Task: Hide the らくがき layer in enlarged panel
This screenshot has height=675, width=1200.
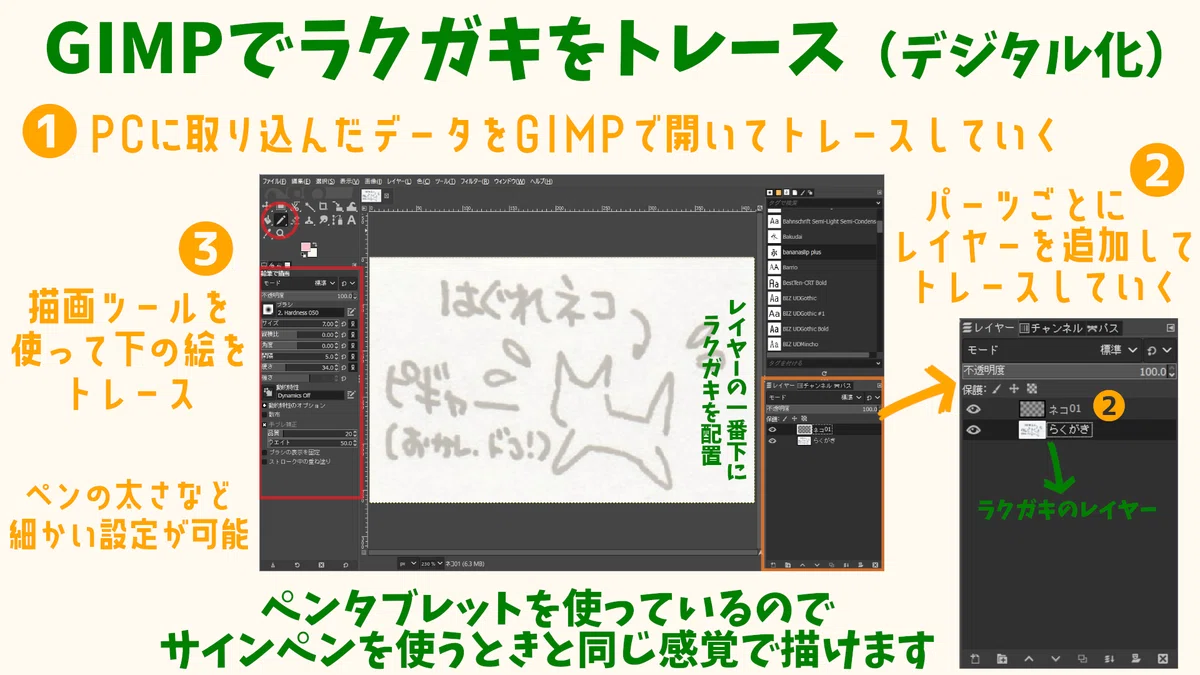Action: pos(973,430)
